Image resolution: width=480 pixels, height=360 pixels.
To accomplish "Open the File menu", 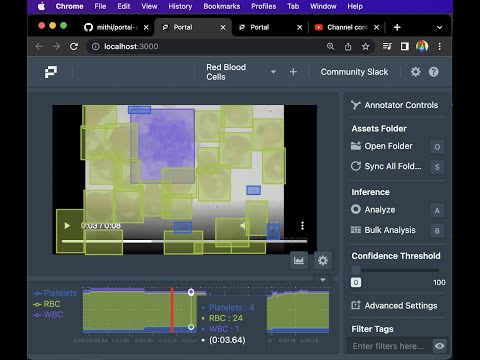I will [100, 6].
